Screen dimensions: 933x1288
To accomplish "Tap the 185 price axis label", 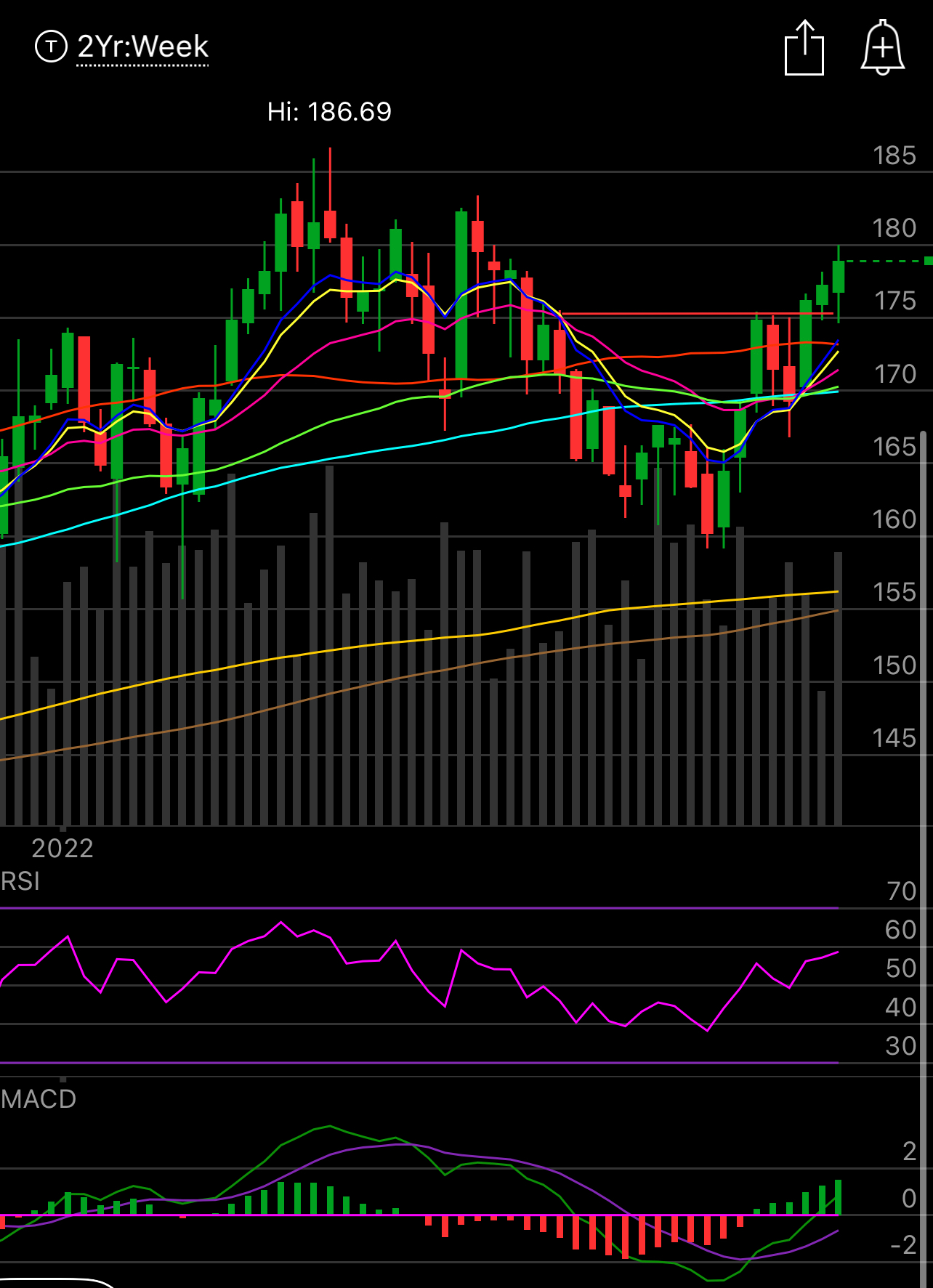I will pyautogui.click(x=894, y=156).
